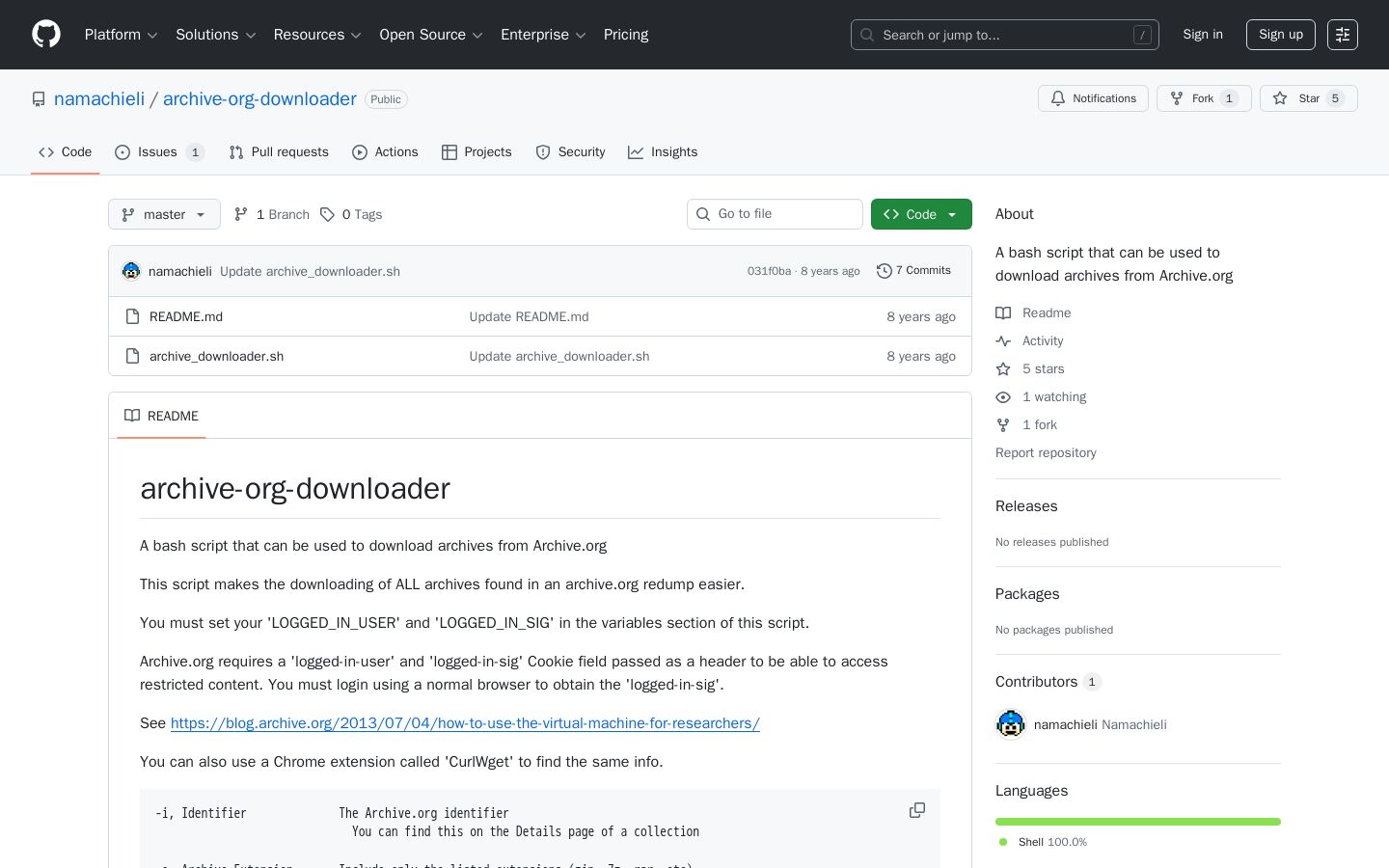1389x868 pixels.
Task: View the 0 Tags list
Action: click(351, 214)
